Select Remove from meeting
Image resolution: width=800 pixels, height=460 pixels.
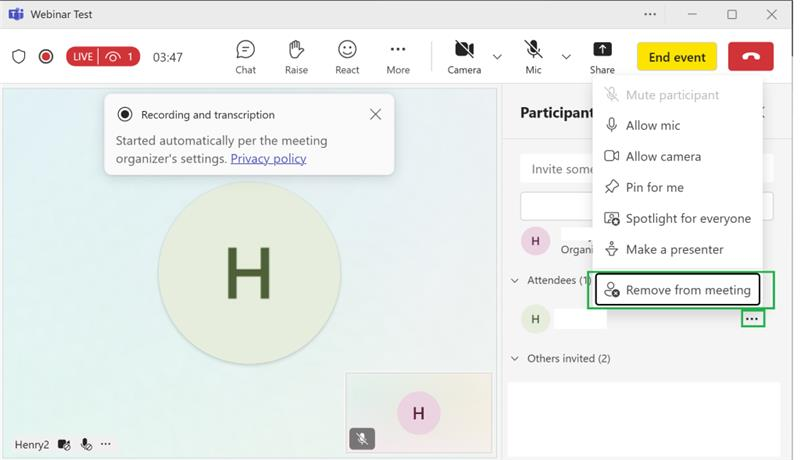click(678, 290)
